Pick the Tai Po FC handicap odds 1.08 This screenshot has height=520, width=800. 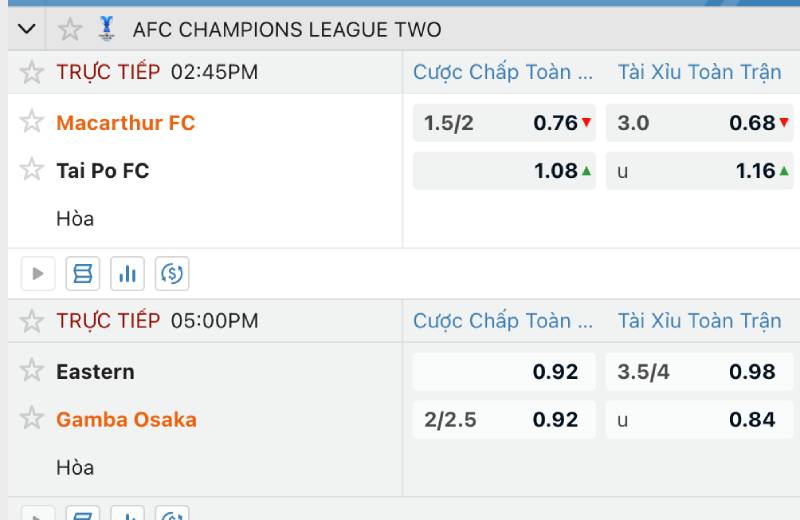pos(504,171)
